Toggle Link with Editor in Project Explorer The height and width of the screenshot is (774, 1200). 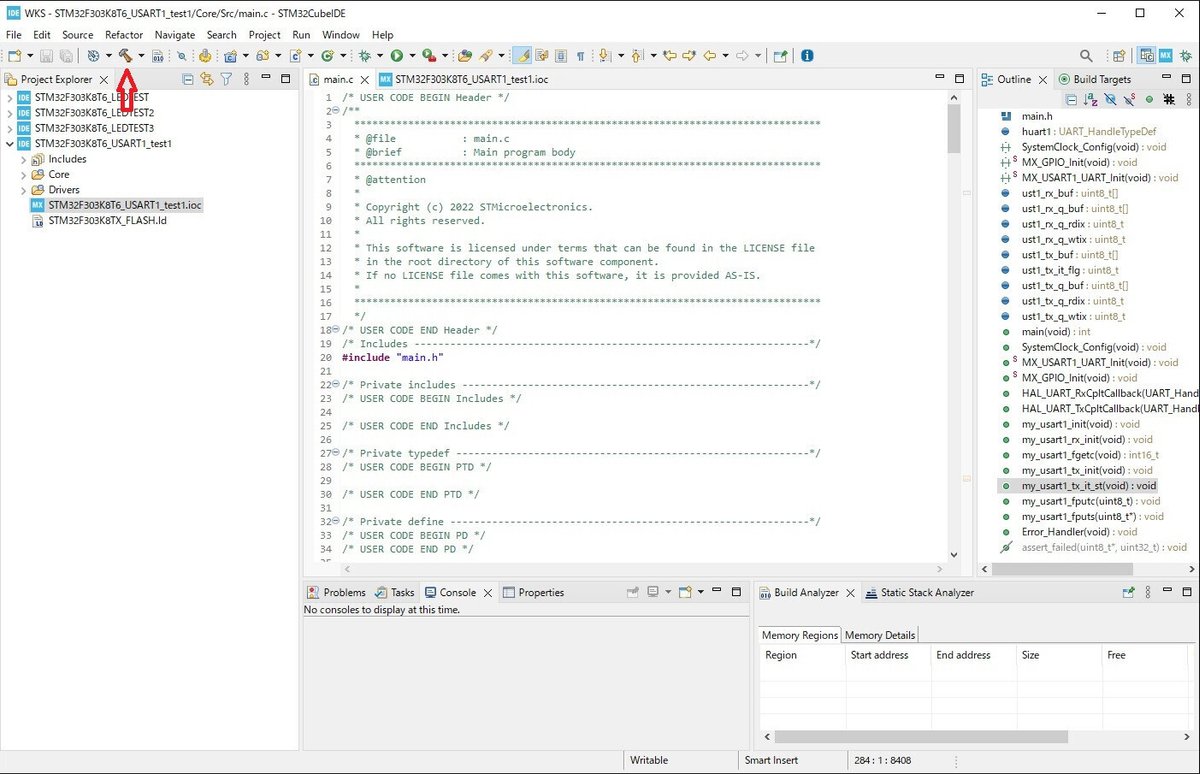207,79
